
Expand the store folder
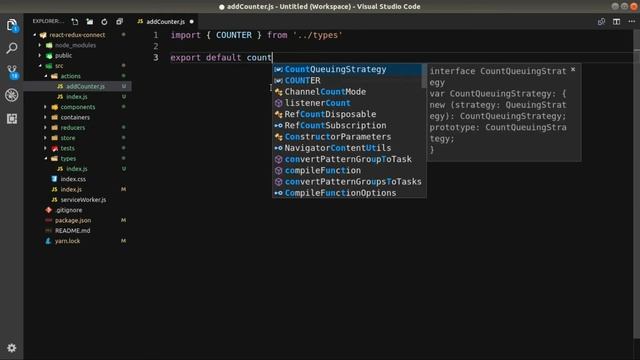click(x=46, y=138)
